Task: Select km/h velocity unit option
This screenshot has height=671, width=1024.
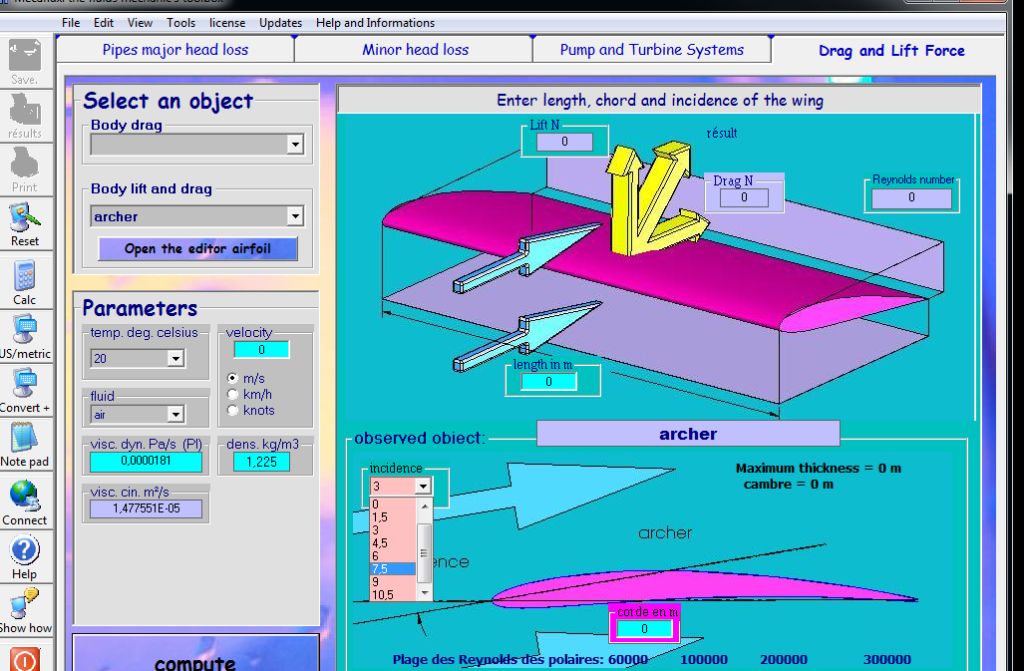Action: point(234,395)
